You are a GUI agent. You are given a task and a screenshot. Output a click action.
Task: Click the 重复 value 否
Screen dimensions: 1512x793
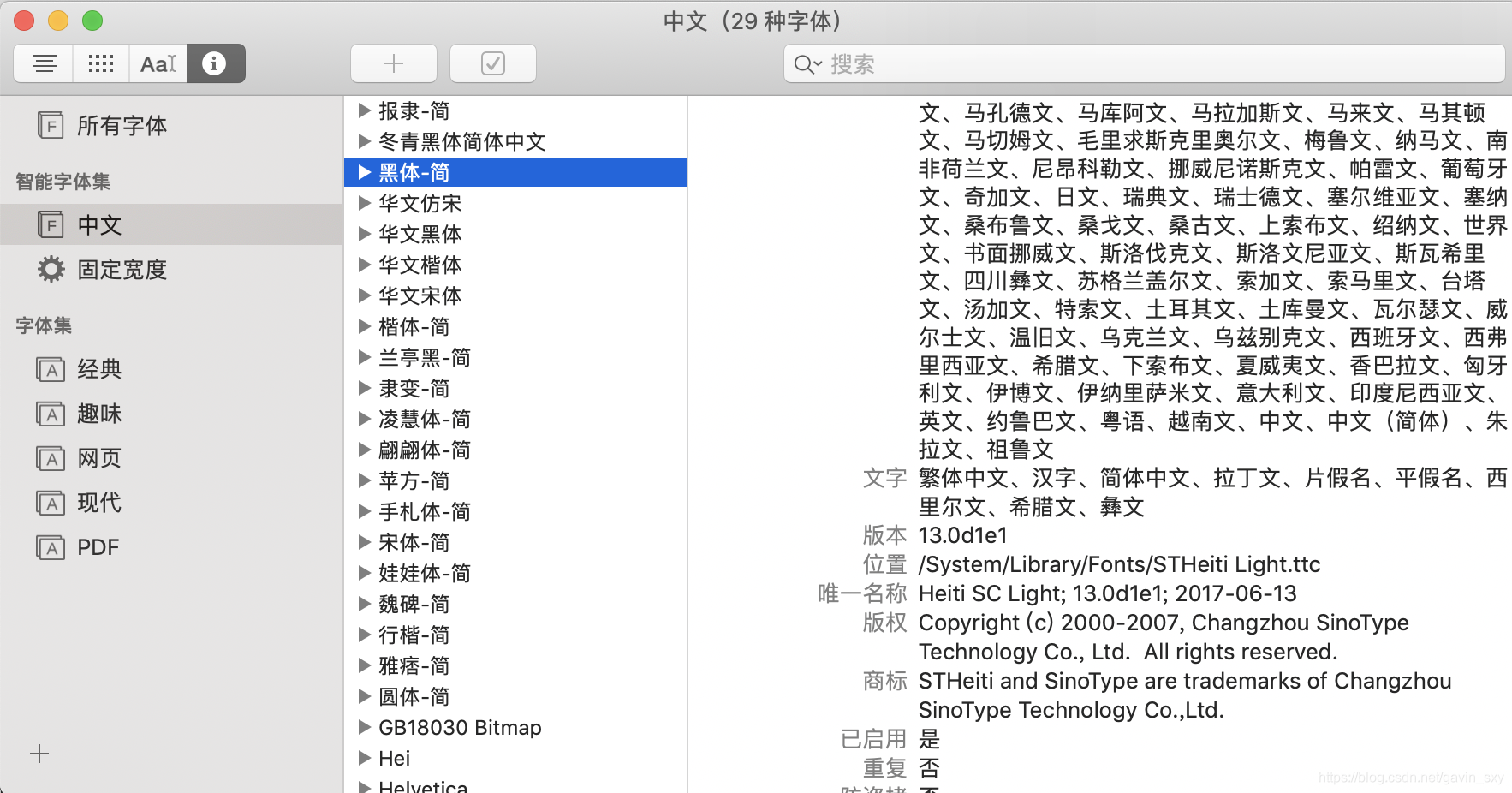[929, 768]
